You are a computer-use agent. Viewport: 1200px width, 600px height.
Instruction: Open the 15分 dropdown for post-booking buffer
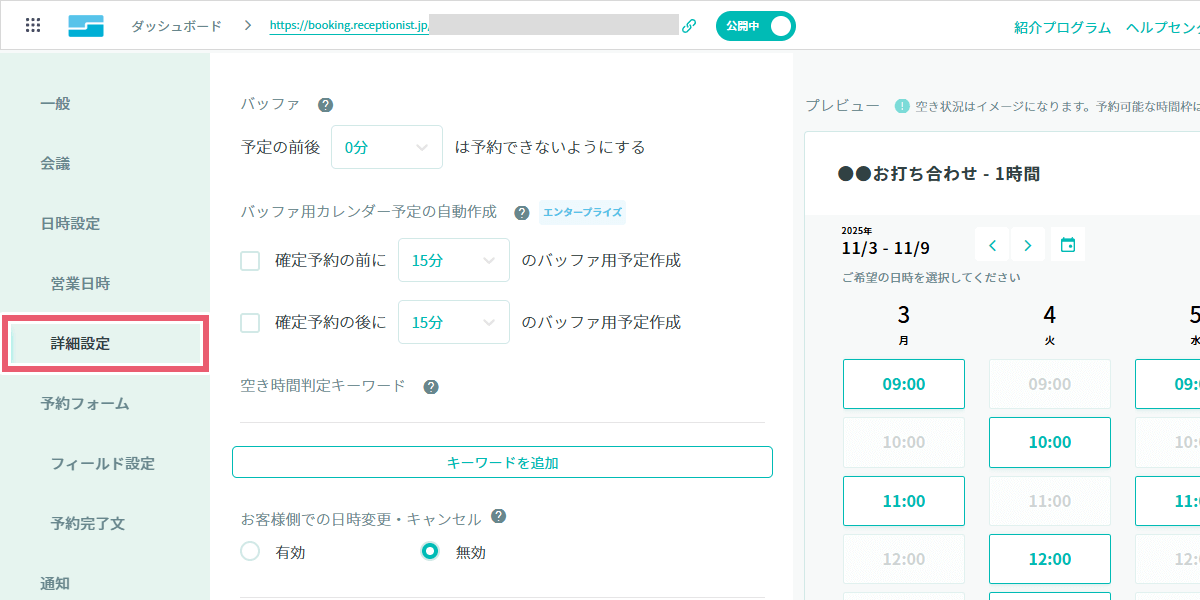[x=453, y=322]
